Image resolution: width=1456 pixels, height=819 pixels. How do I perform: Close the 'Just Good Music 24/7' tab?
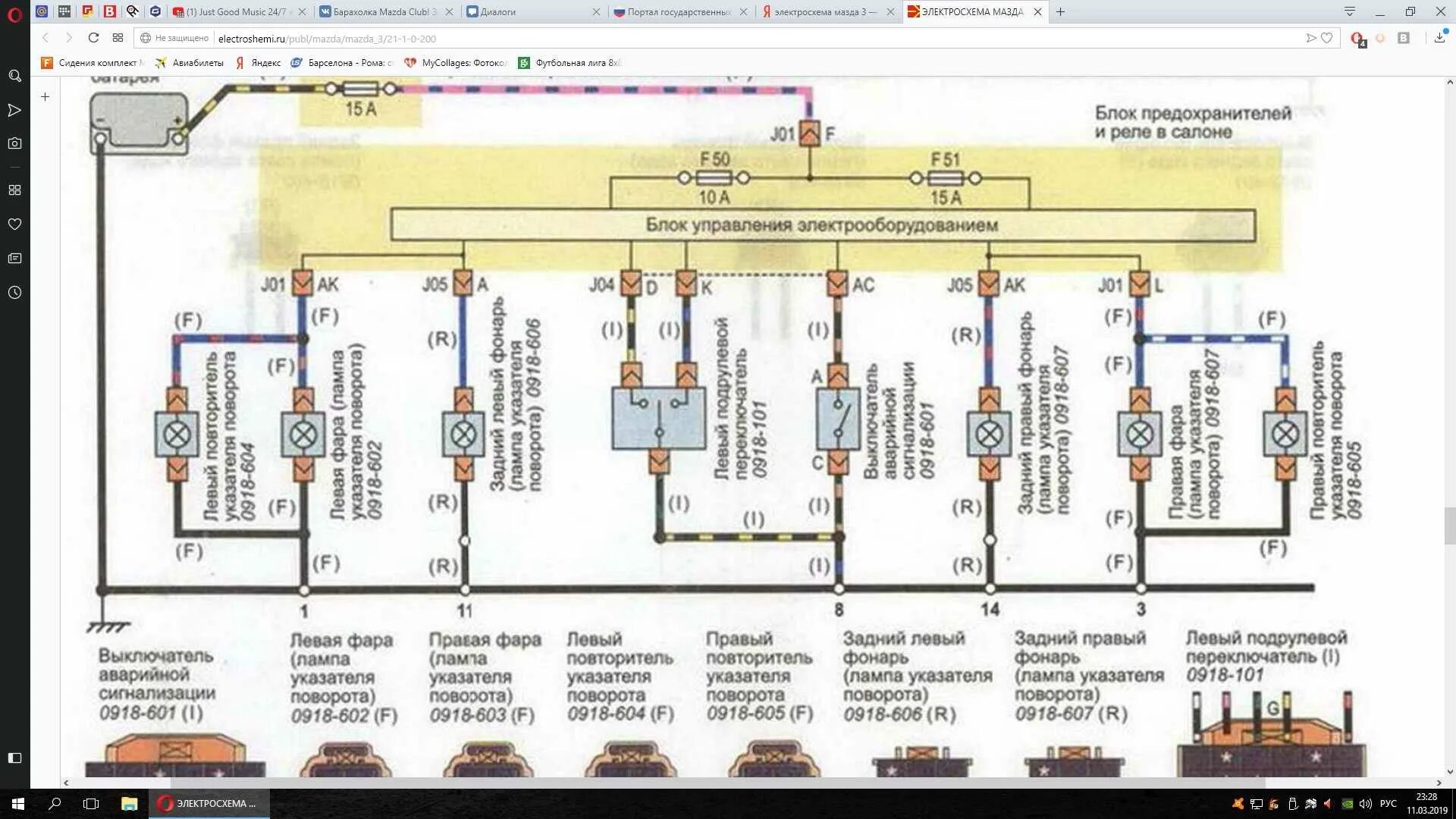coord(303,11)
